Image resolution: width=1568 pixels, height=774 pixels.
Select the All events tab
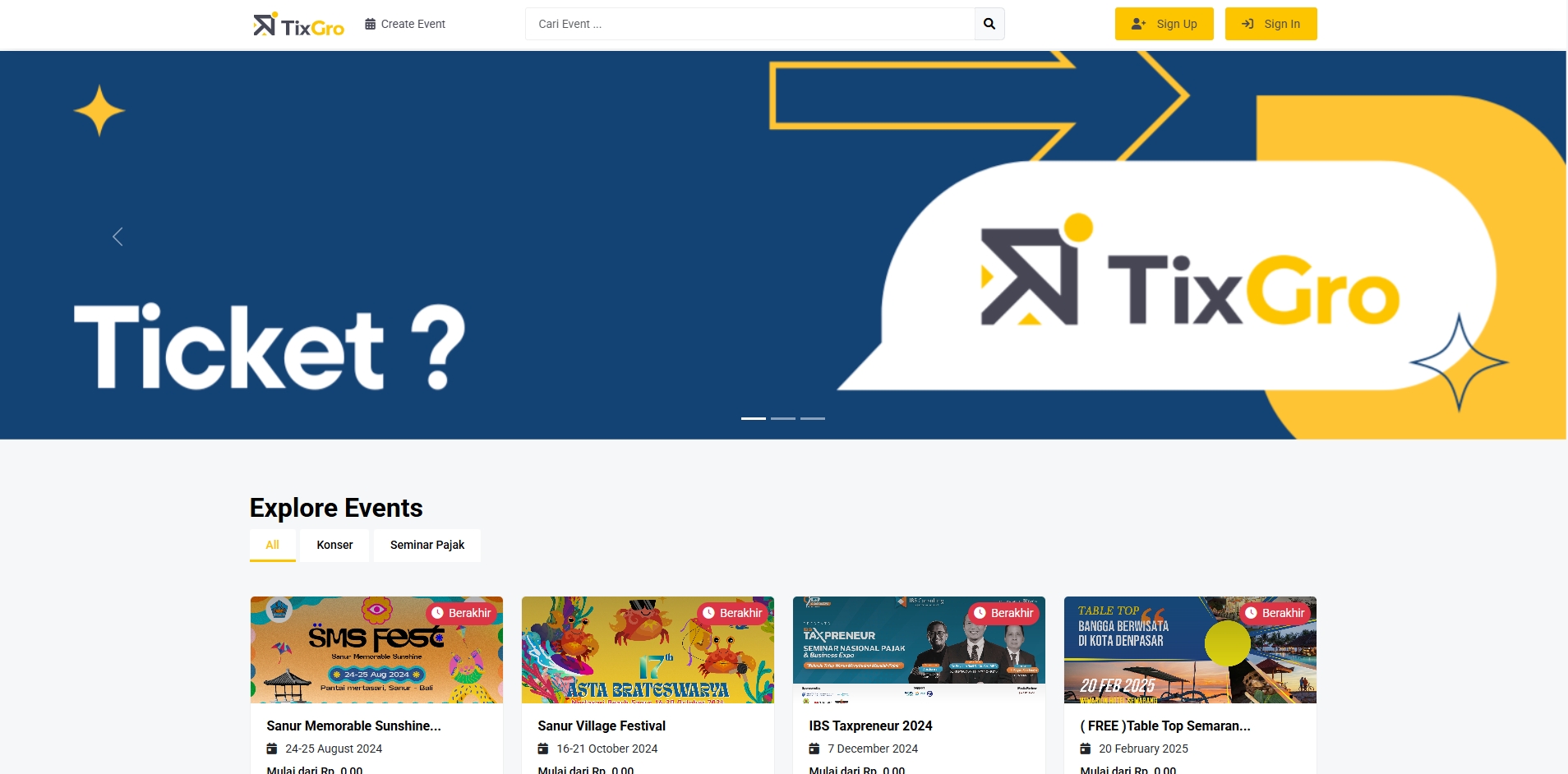[273, 545]
